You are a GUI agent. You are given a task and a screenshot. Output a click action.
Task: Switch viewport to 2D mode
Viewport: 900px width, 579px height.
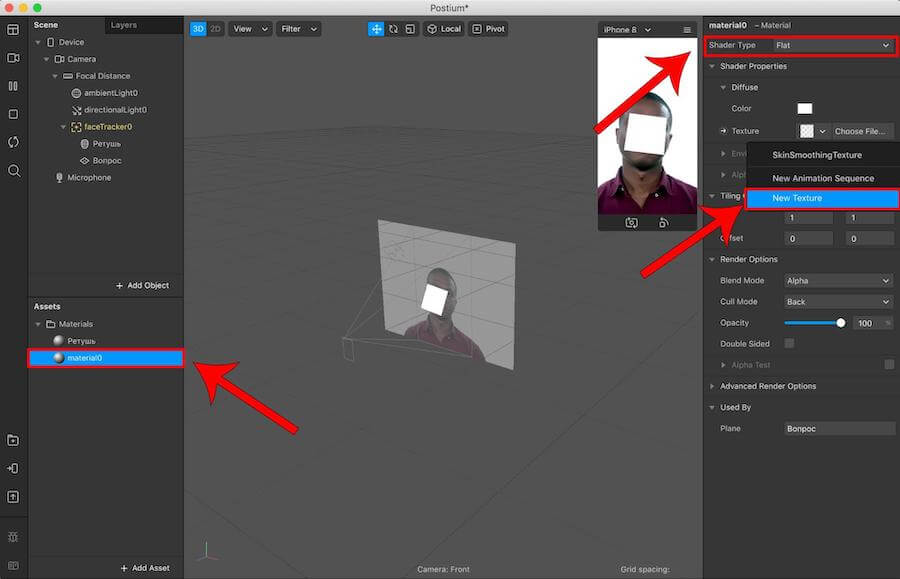[215, 29]
